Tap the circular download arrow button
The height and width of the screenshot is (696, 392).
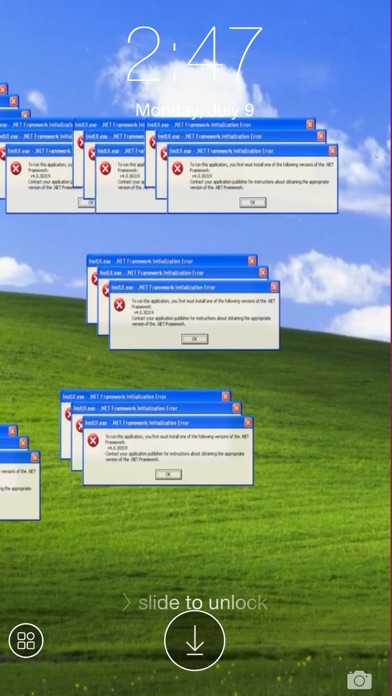[x=194, y=641]
